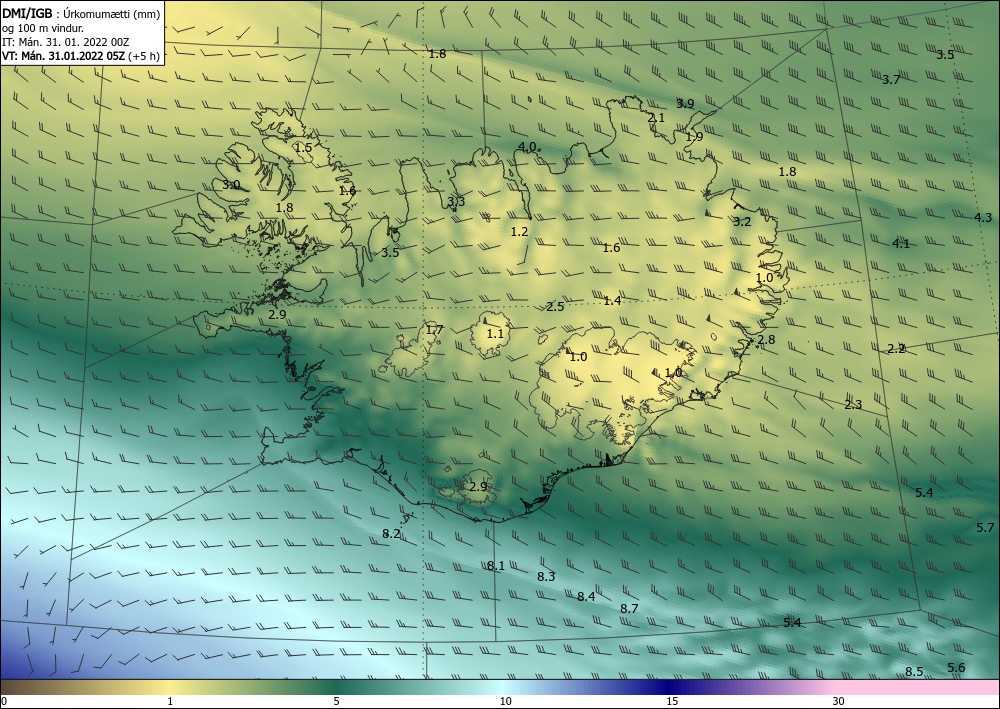1000x709 pixels.
Task: Select the 8.1 value label
Action: pyautogui.click(x=496, y=566)
